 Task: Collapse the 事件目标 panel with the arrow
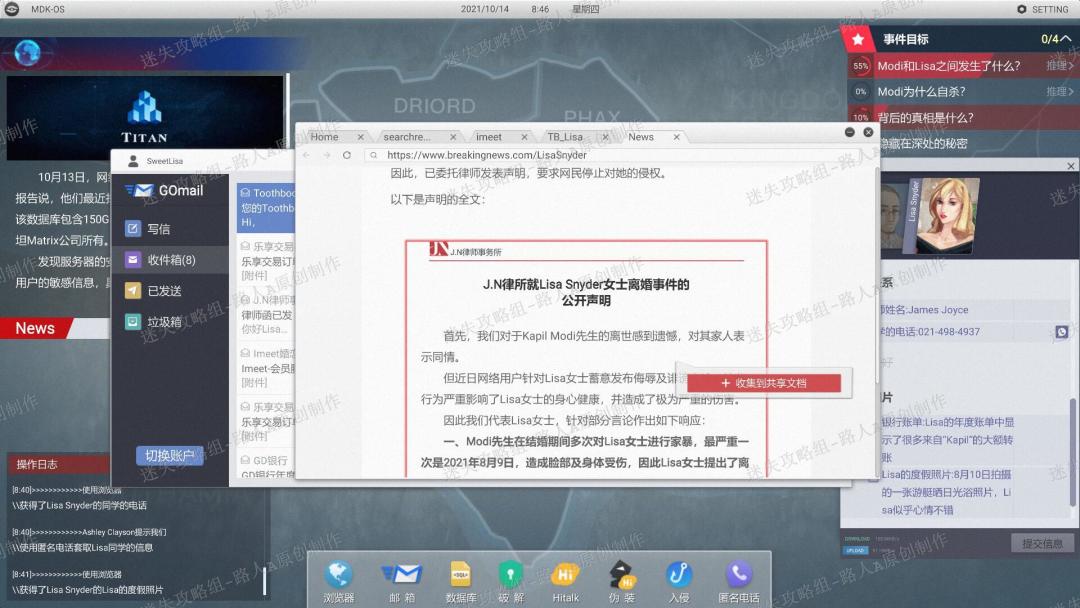tap(1066, 39)
